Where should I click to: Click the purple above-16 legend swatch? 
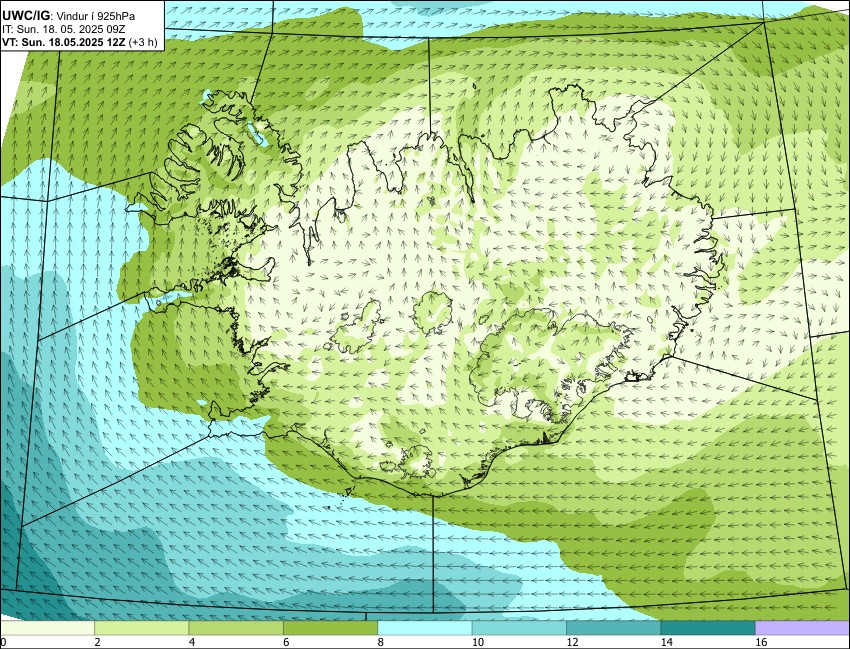pos(802,628)
